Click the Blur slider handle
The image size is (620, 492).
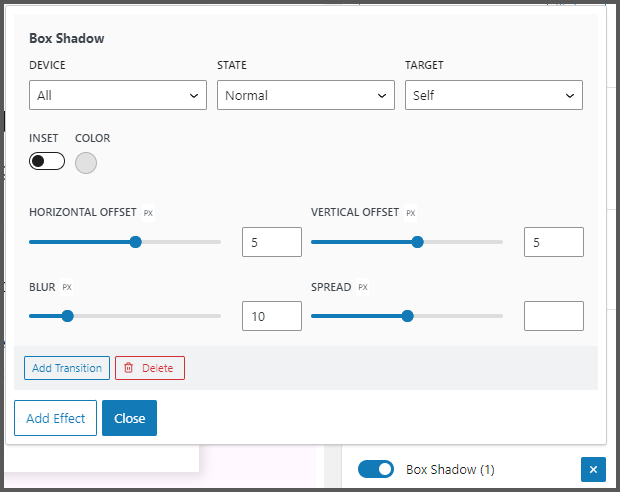click(x=68, y=316)
